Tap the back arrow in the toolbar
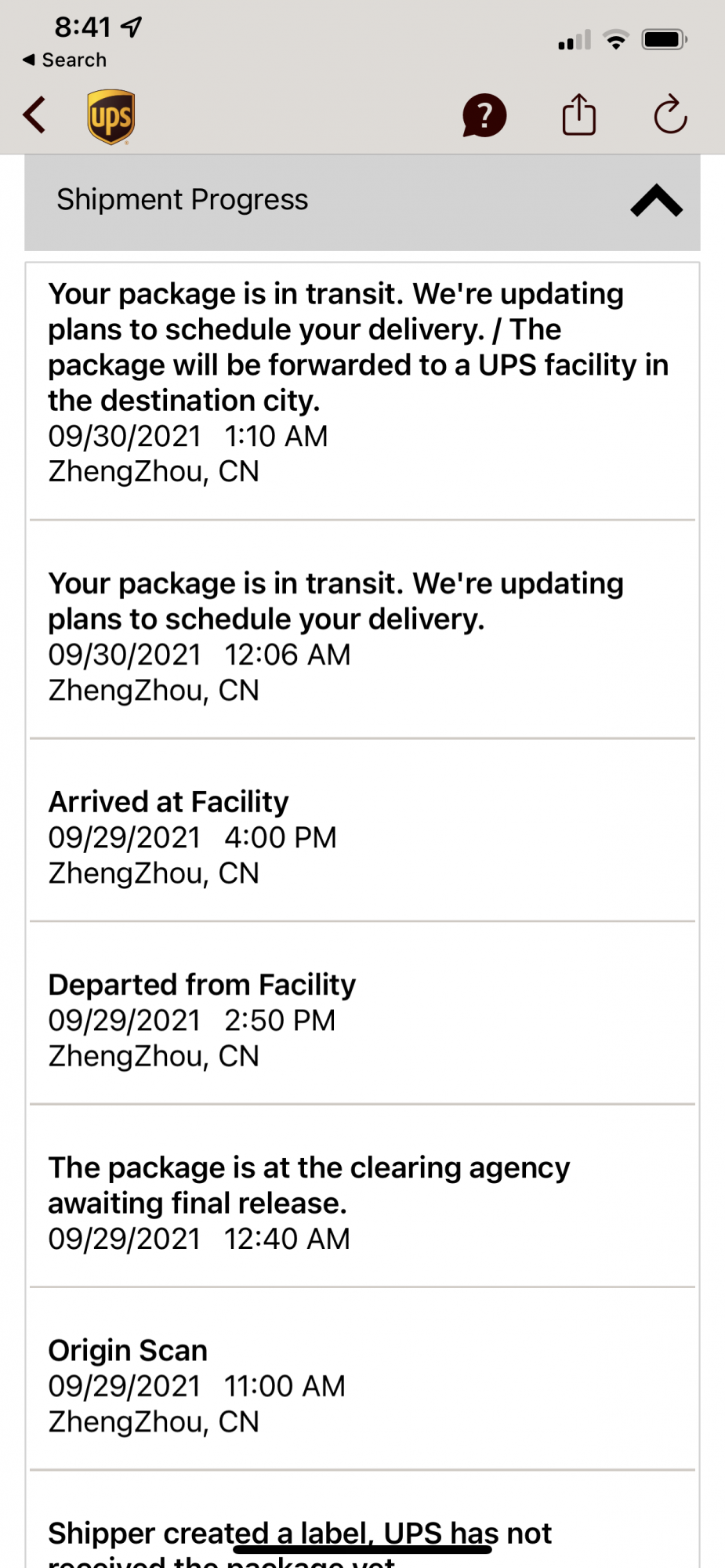Screen dimensions: 725x1568 pyautogui.click(x=35, y=116)
